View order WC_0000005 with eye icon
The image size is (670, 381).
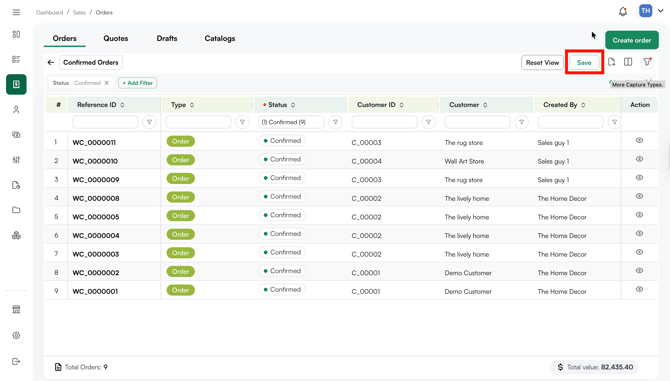click(639, 215)
